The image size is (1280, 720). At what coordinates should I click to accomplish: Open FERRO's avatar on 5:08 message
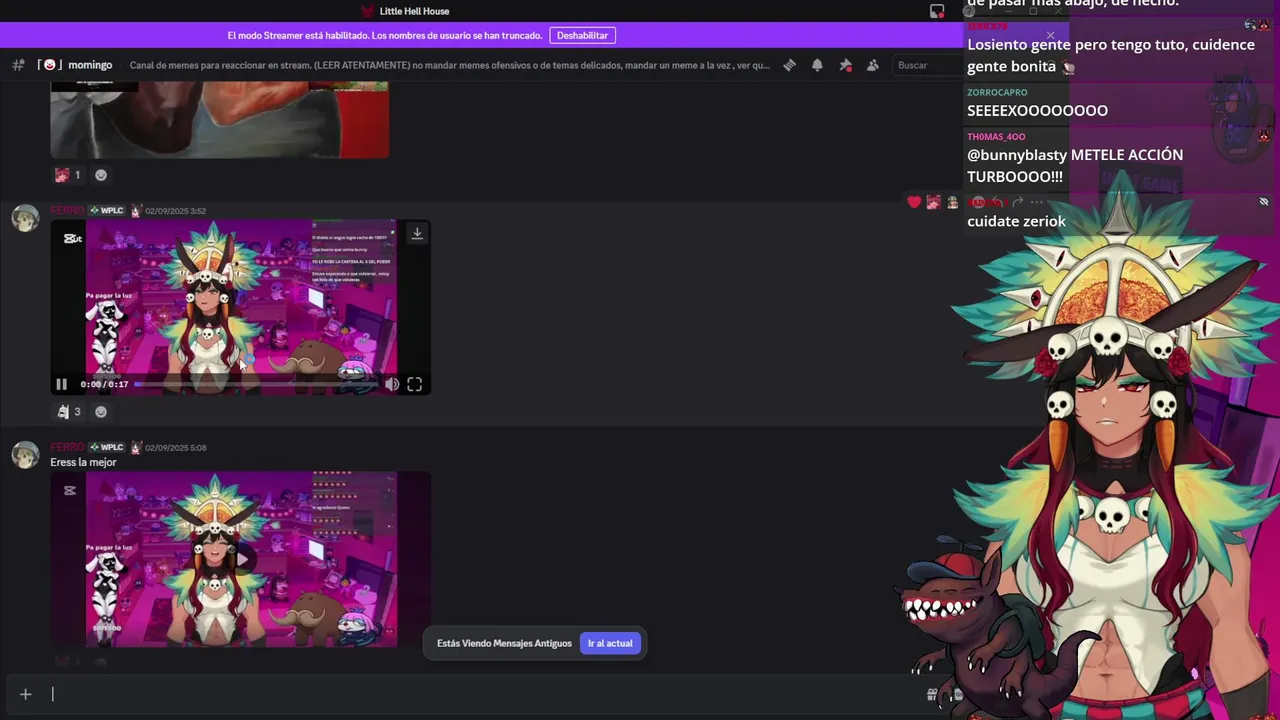[x=25, y=455]
